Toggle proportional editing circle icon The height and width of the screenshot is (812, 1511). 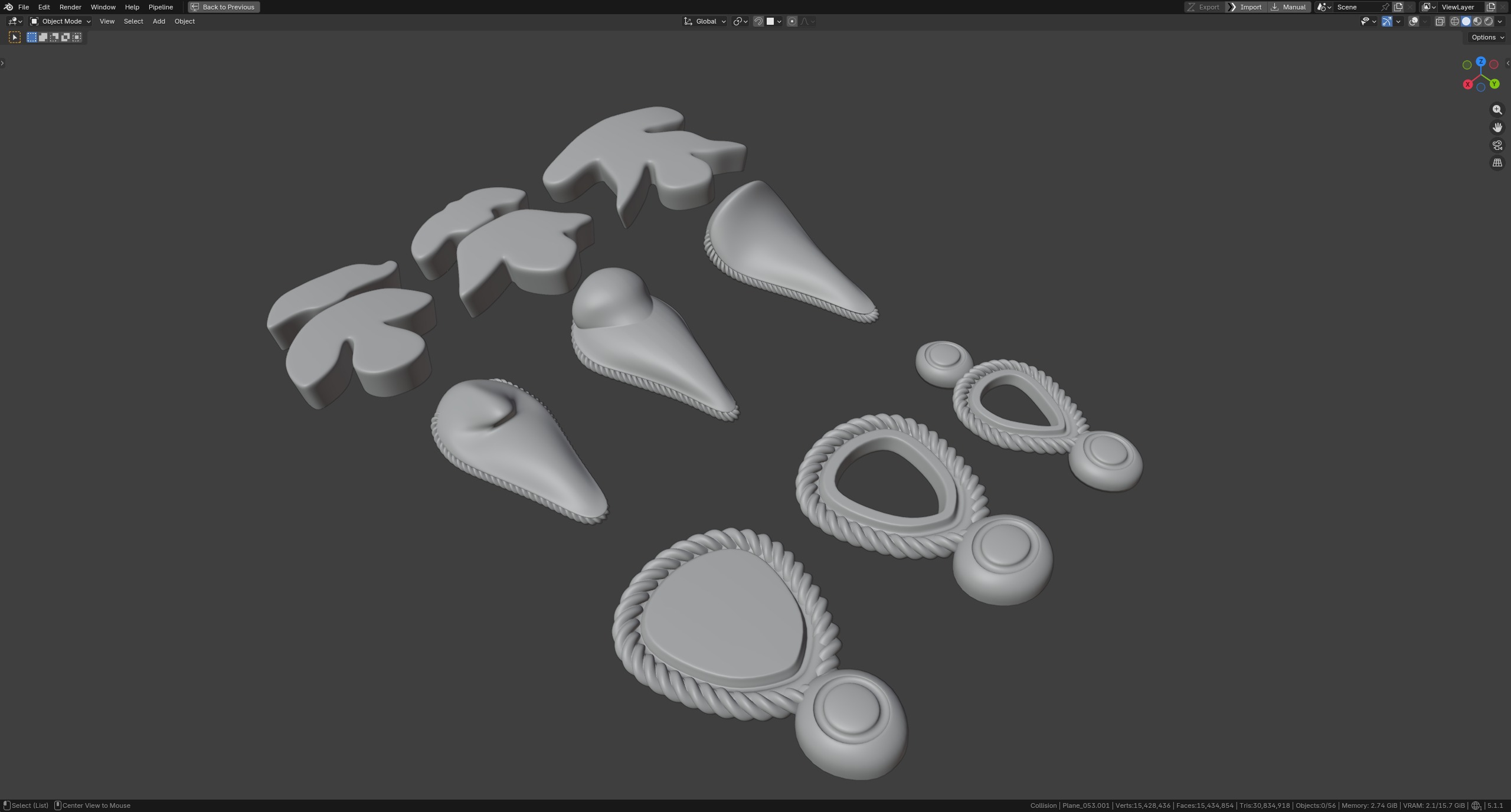pyautogui.click(x=792, y=21)
